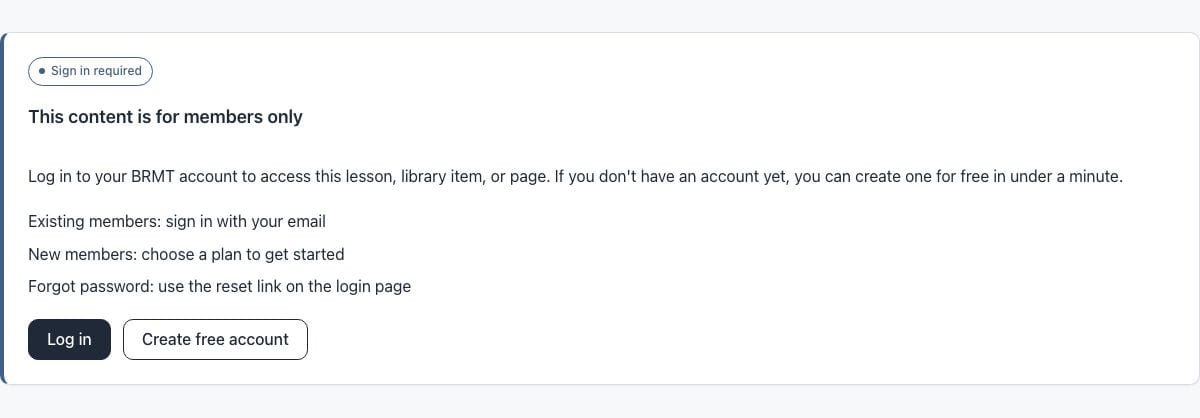
Task: Click the 'New members: choose a plan' line
Action: [x=186, y=254]
